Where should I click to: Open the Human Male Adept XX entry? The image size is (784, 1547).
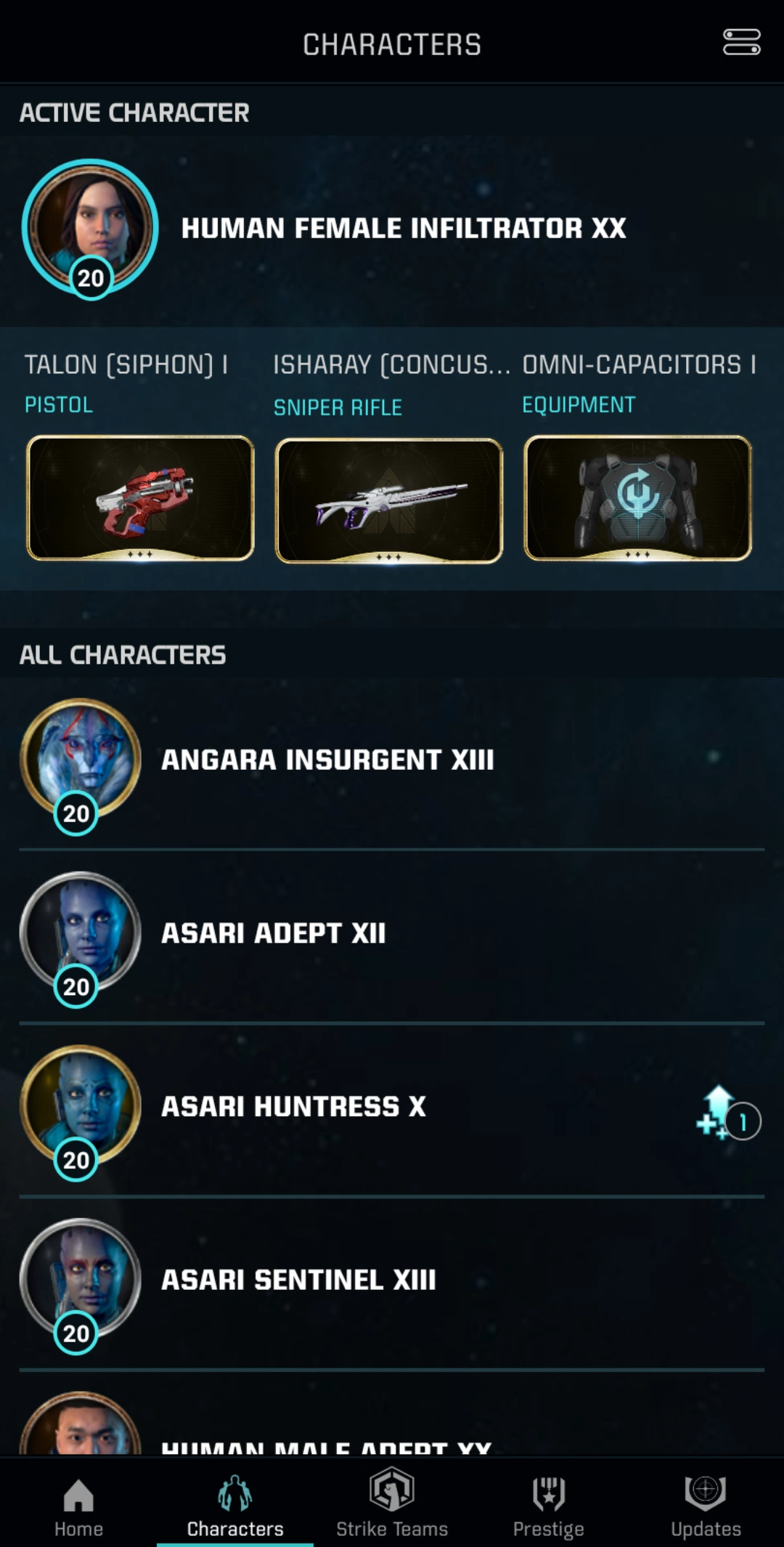(392, 1415)
